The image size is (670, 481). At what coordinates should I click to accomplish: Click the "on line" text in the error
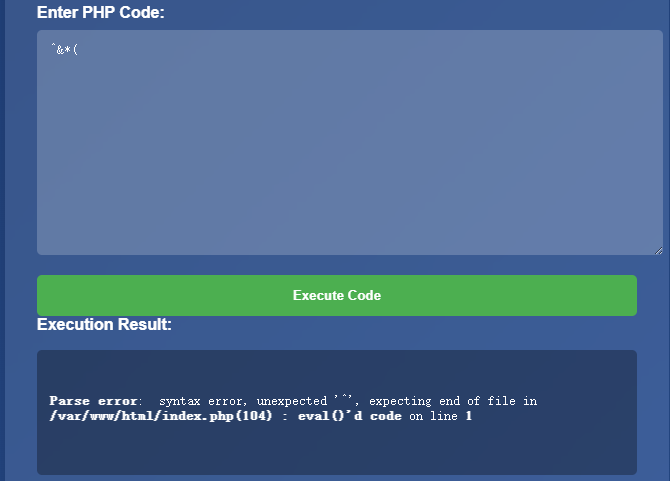[x=432, y=416]
